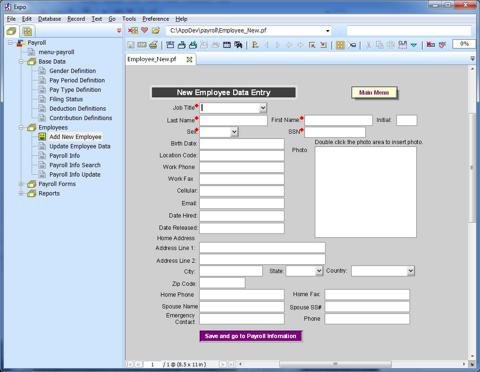
Task: Click the Zip Code input field
Action: pos(222,283)
